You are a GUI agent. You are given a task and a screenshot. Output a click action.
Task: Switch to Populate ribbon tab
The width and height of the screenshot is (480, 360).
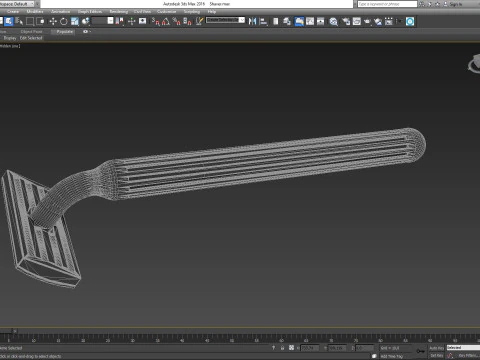point(64,32)
